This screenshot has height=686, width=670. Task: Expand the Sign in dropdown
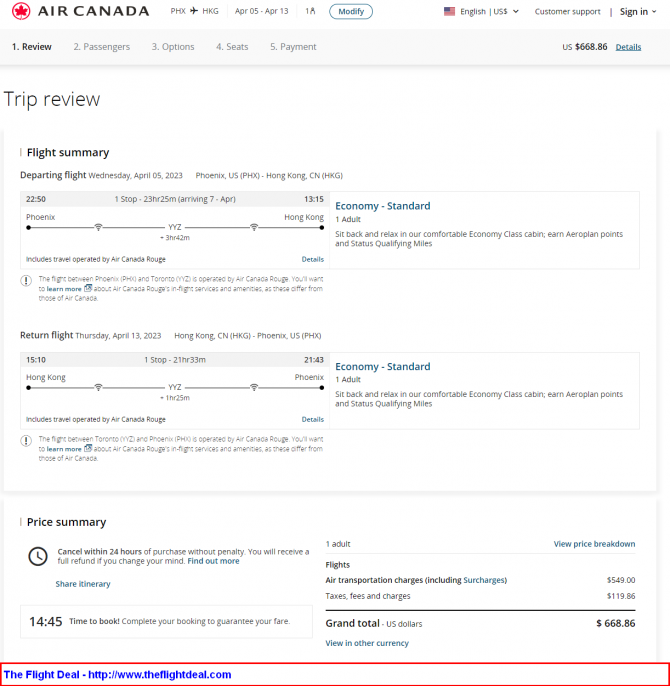(x=638, y=12)
